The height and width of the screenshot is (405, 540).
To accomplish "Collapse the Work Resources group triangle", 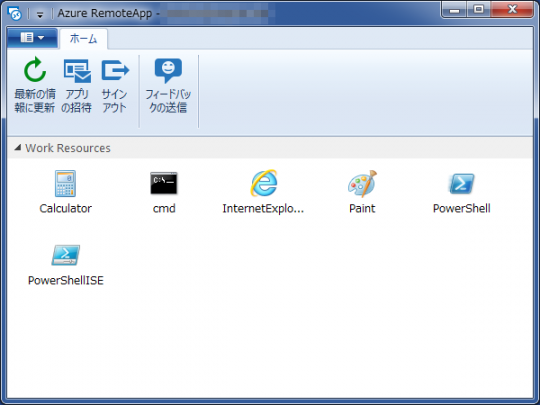I will [17, 148].
